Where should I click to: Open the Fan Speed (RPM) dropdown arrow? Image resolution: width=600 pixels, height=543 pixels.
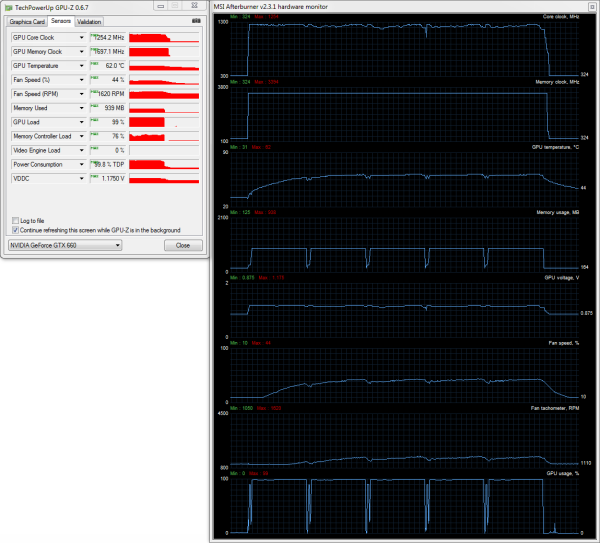pos(82,93)
